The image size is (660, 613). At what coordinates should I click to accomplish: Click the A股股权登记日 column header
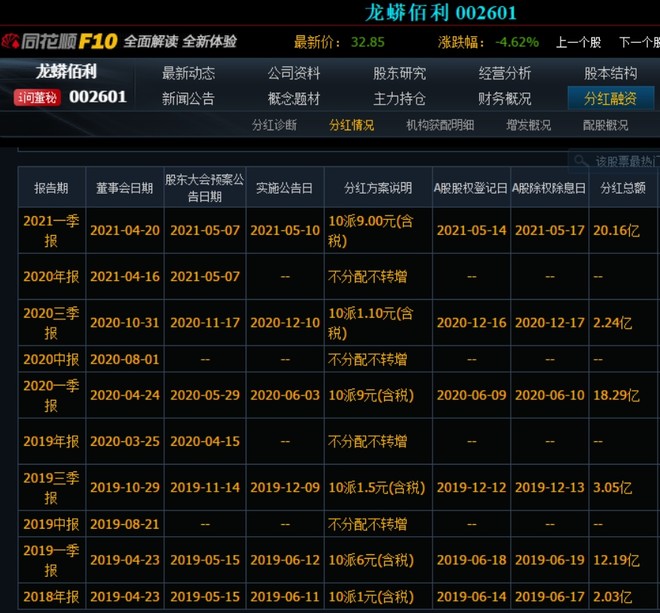(471, 188)
